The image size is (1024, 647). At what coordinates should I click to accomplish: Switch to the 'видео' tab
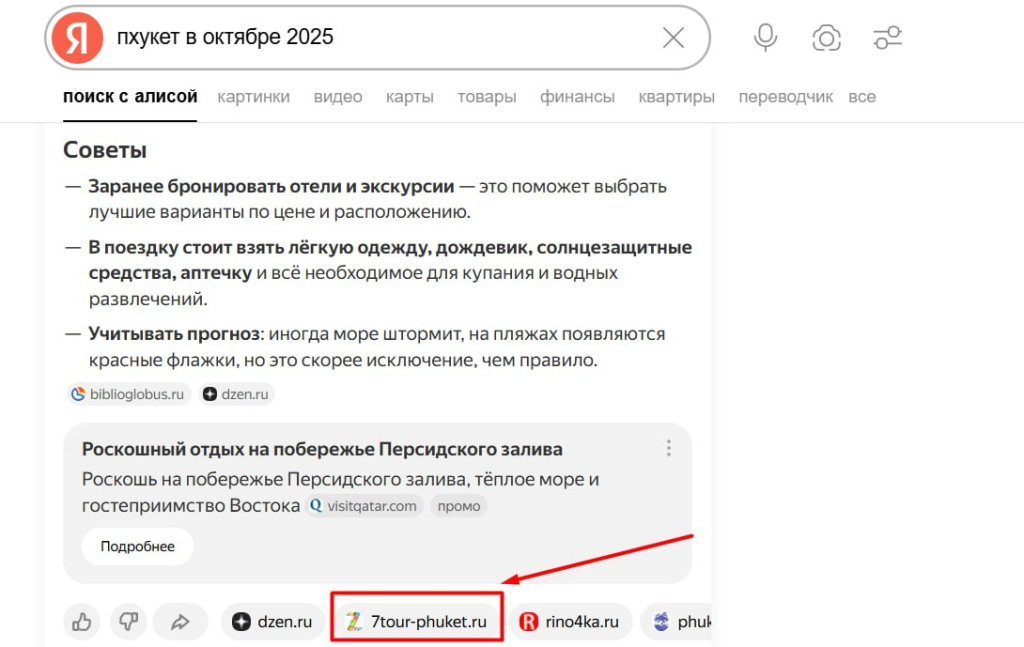(x=338, y=97)
